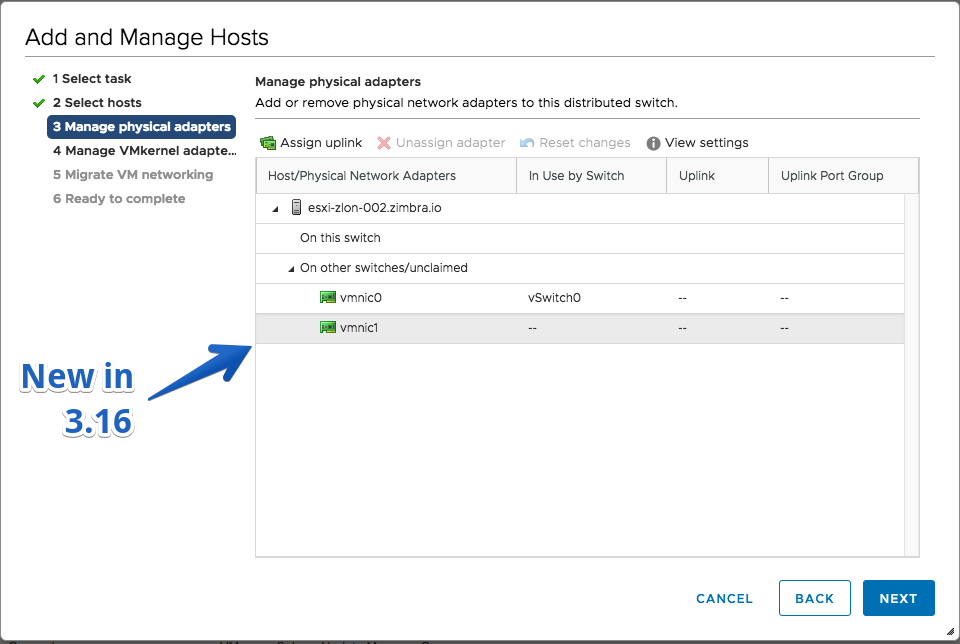Viewport: 960px width, 644px height.
Task: Click the adapter list vertical scrollbar
Action: (911, 375)
